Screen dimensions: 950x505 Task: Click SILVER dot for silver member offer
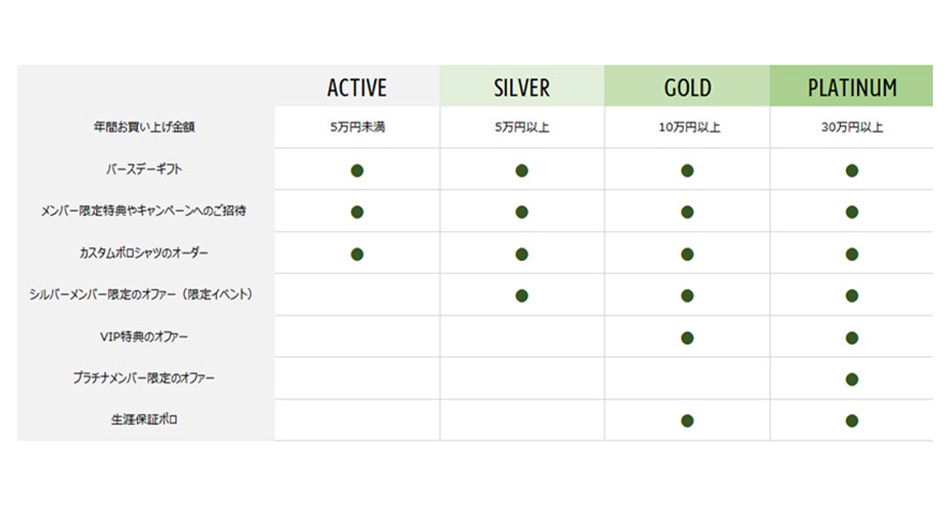click(x=522, y=295)
